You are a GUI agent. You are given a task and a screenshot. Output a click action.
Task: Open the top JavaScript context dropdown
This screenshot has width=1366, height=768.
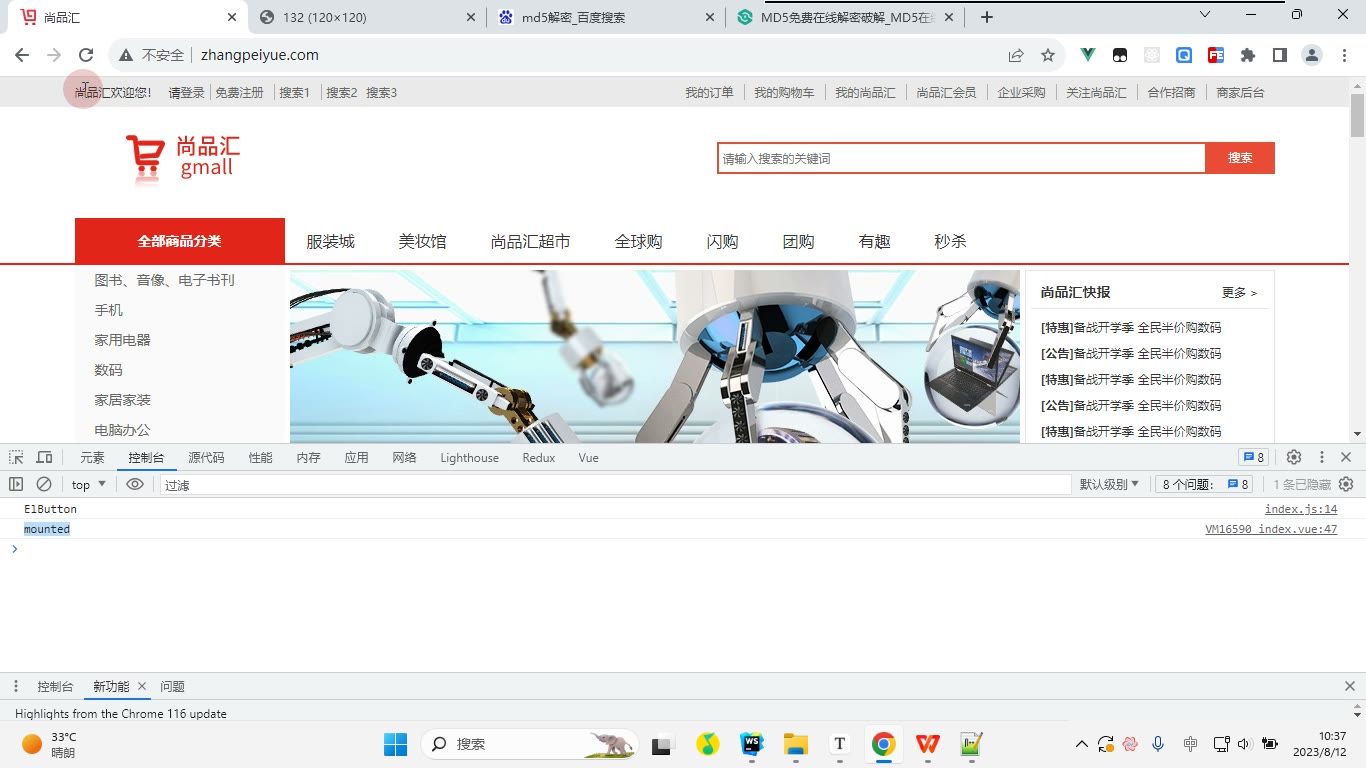click(x=89, y=484)
